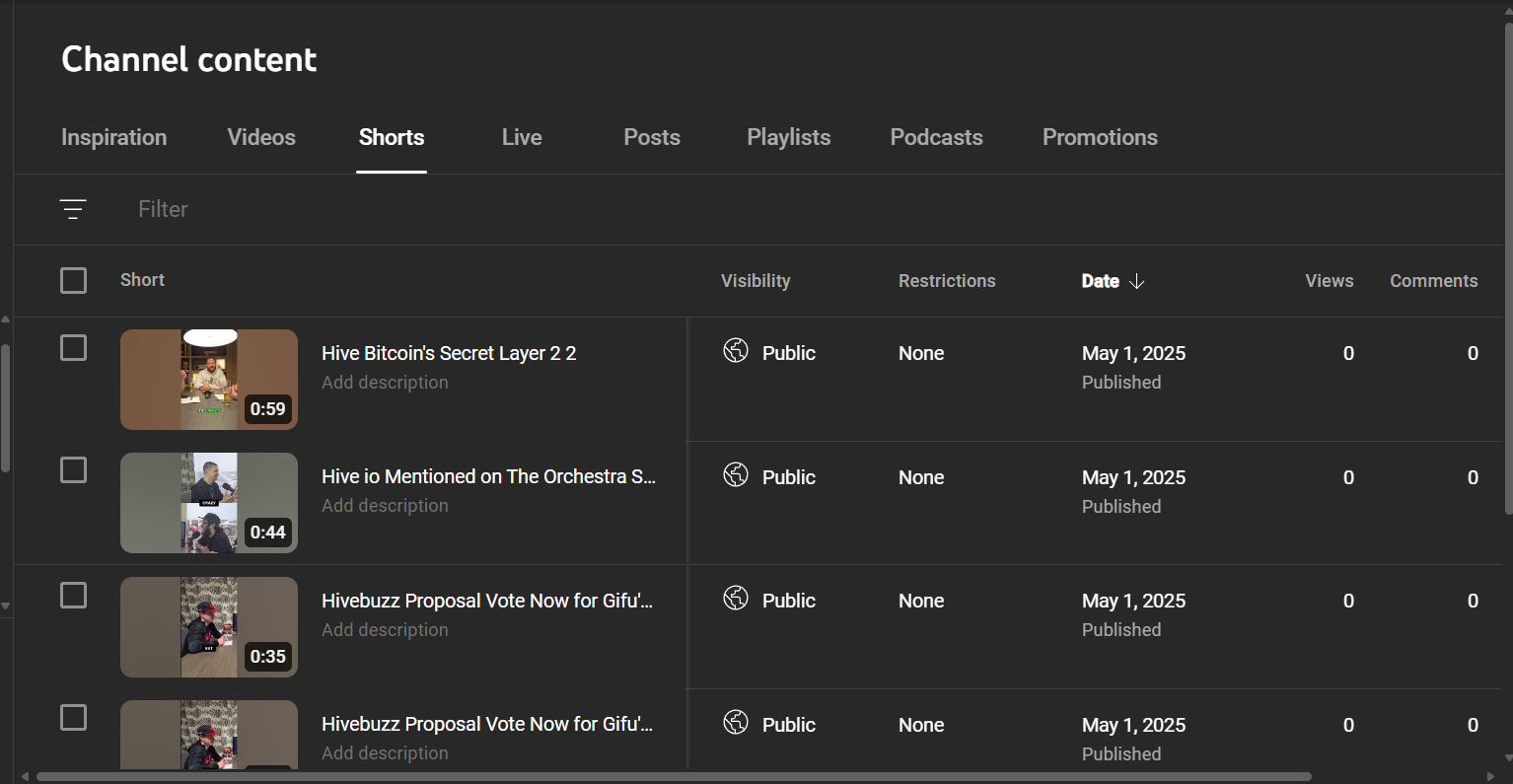
Task: Sort by the Date column header
Action: tap(1101, 281)
